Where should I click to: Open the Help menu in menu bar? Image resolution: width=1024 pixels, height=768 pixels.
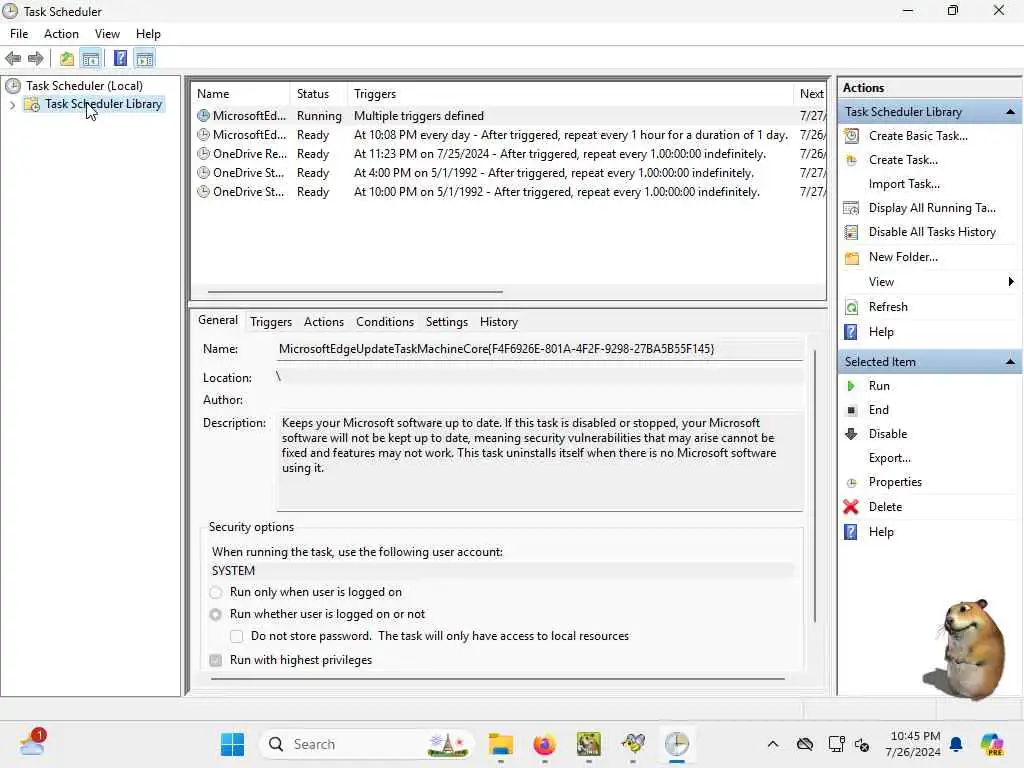(148, 34)
